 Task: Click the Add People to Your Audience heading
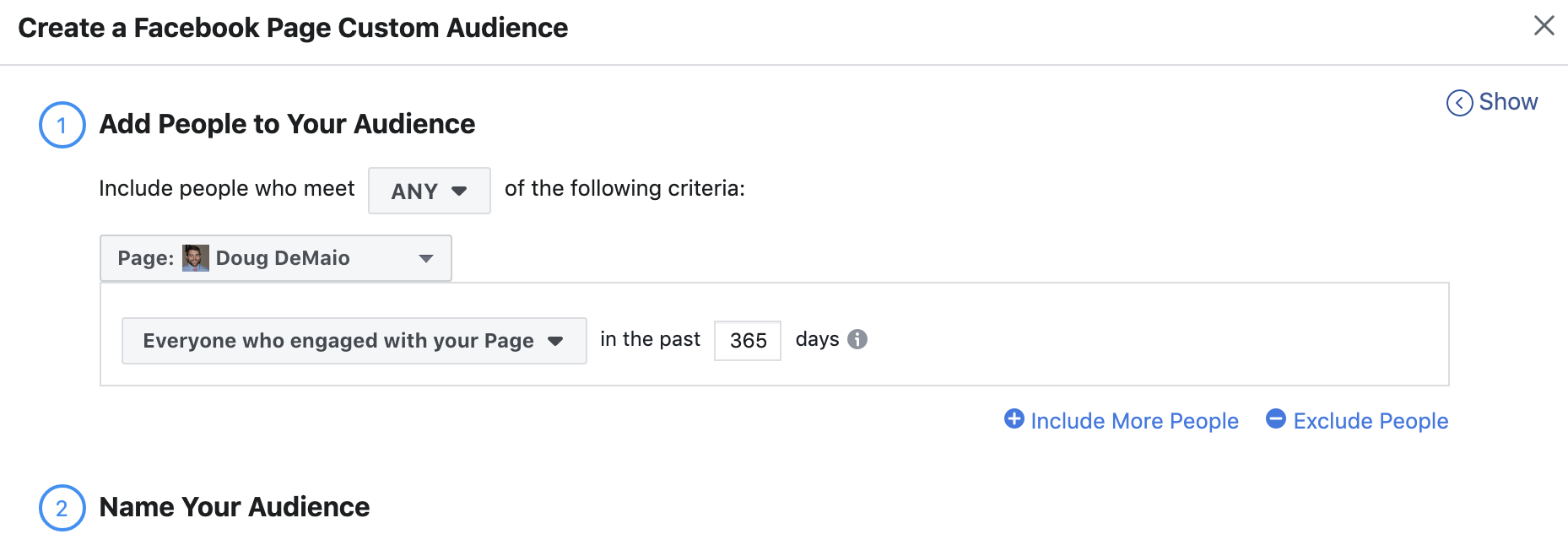tap(287, 124)
